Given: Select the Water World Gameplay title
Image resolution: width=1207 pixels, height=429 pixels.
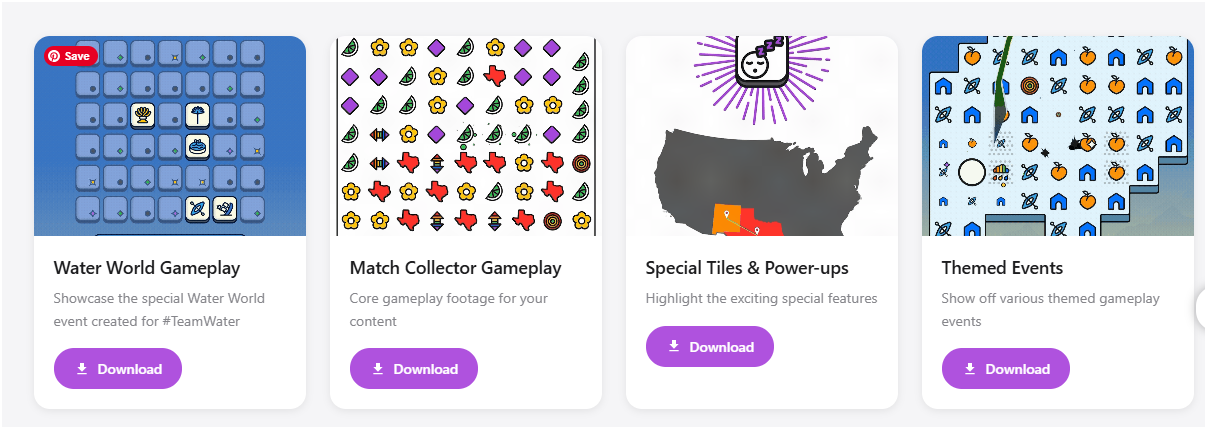Looking at the screenshot, I should click(x=147, y=268).
